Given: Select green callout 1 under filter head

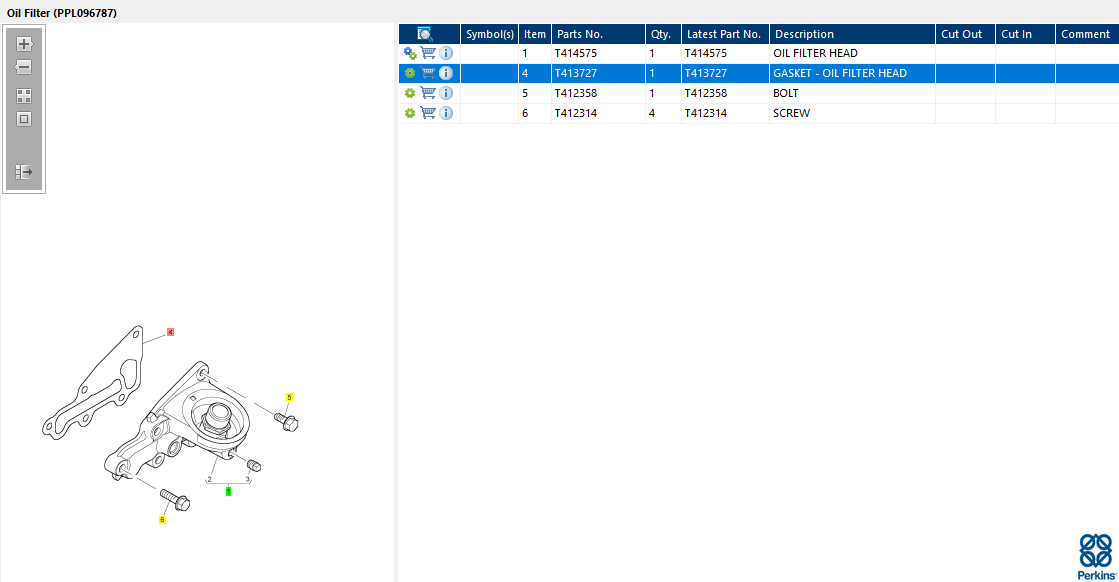Looking at the screenshot, I should pyautogui.click(x=228, y=491).
